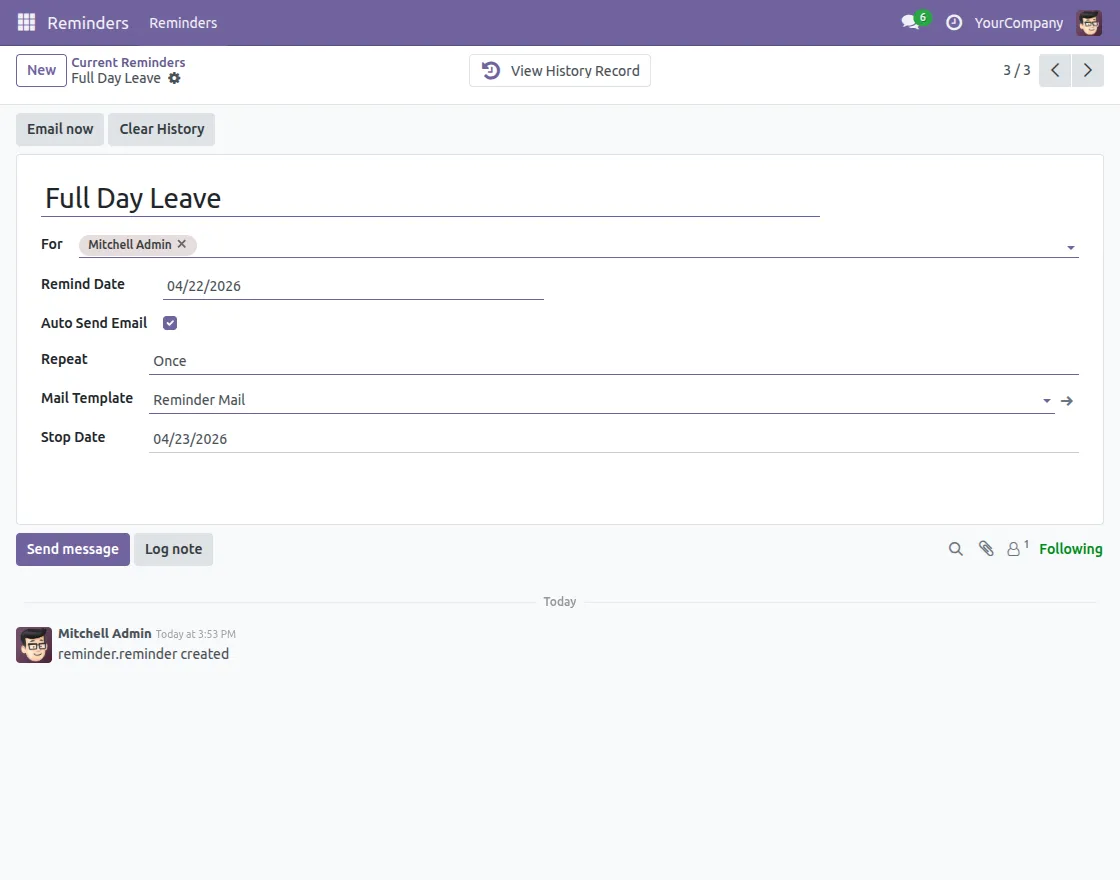Open the Reminders menu item in top bar
This screenshot has width=1120, height=880.
[x=183, y=23]
